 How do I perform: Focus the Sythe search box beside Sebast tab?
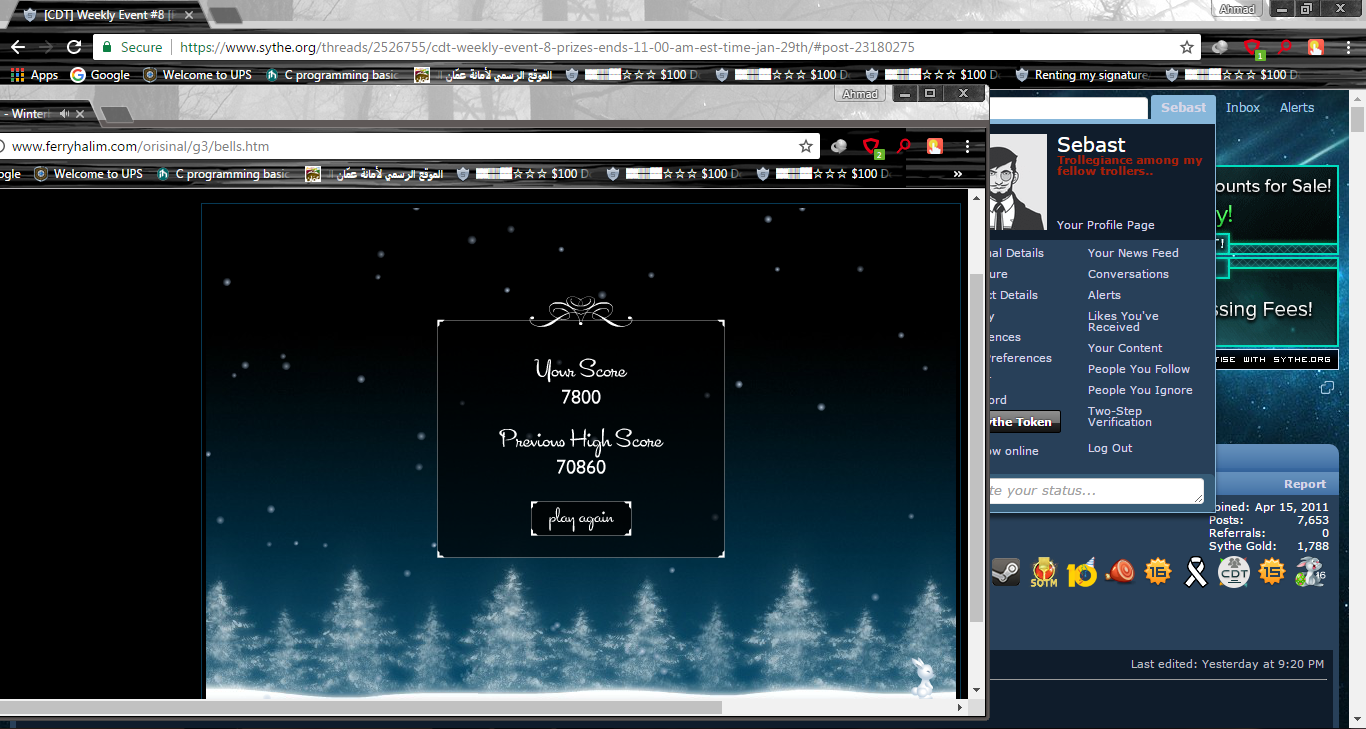click(x=1068, y=108)
